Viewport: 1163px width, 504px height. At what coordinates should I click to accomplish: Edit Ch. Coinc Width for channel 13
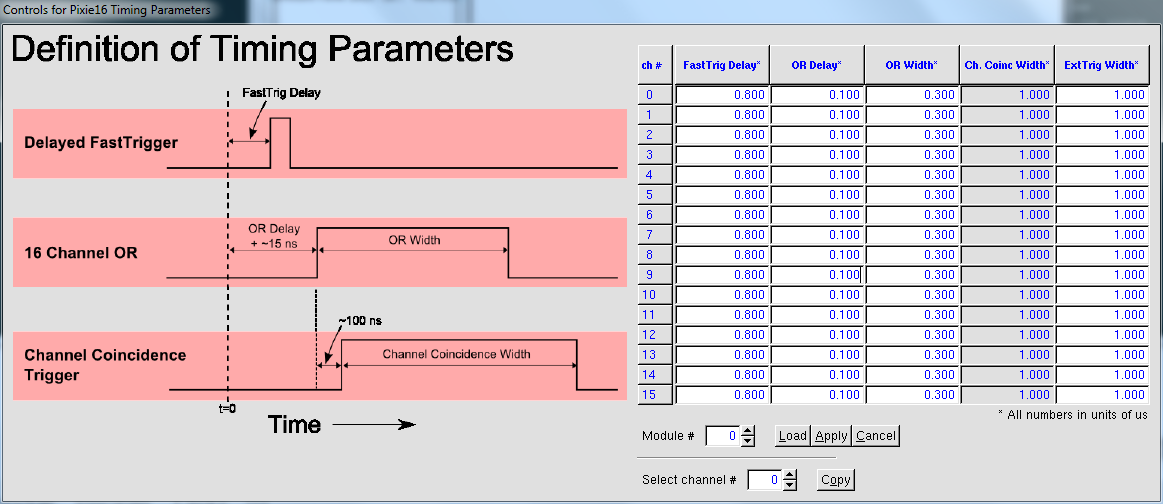pyautogui.click(x=1007, y=355)
